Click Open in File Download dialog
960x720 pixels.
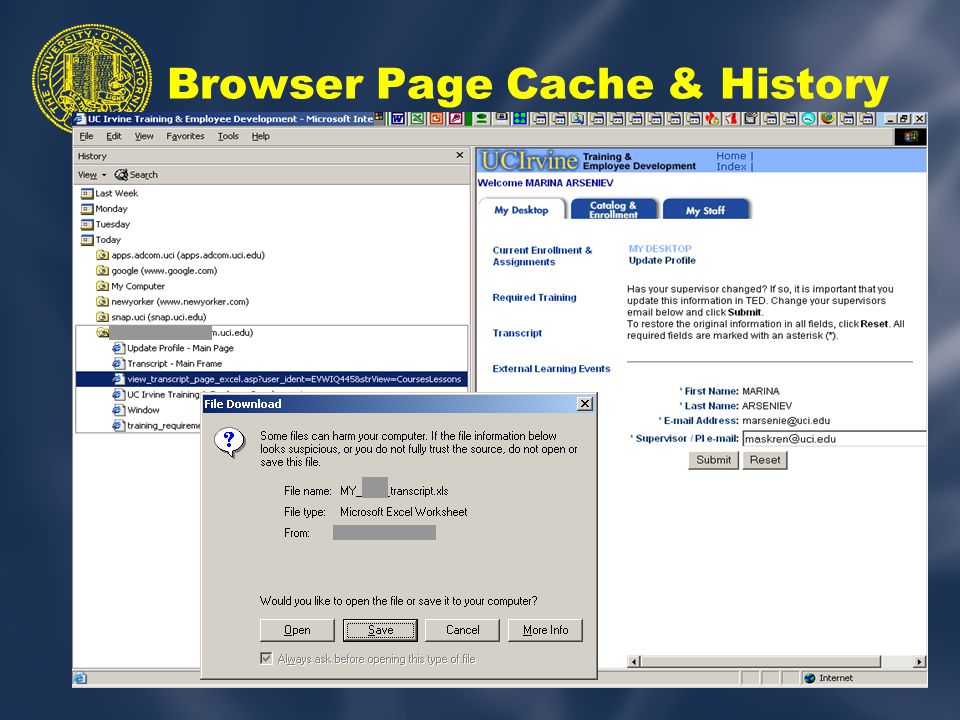click(x=297, y=630)
